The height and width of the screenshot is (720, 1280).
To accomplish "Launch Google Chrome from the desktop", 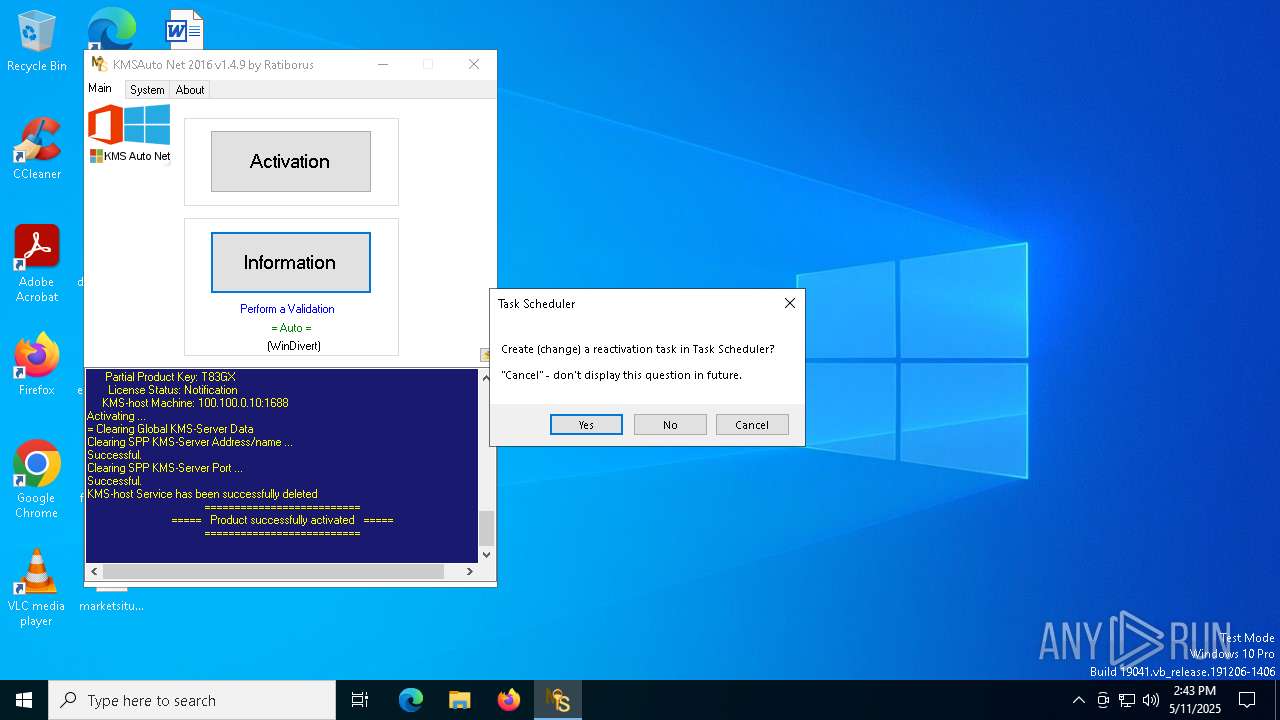I will pyautogui.click(x=37, y=480).
